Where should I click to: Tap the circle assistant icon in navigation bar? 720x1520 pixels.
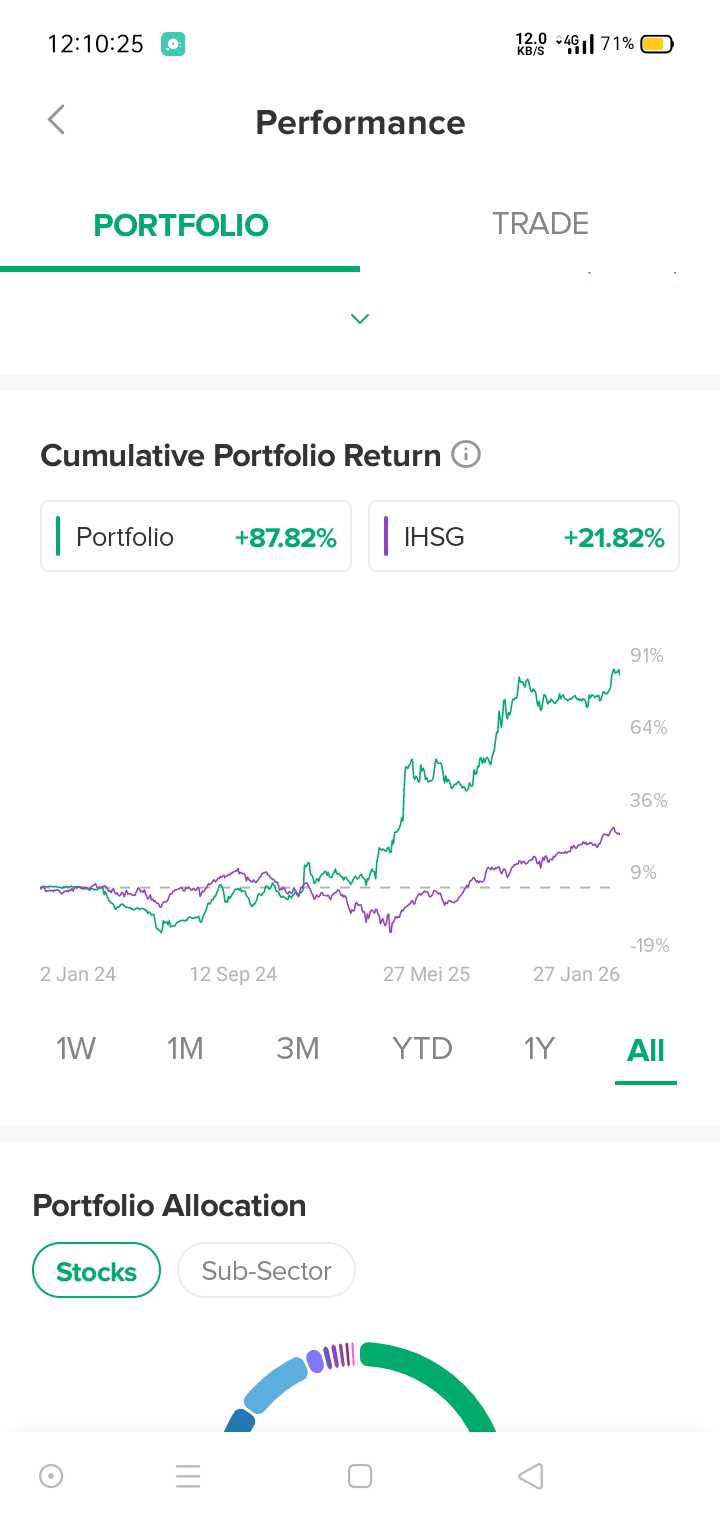(x=51, y=1476)
